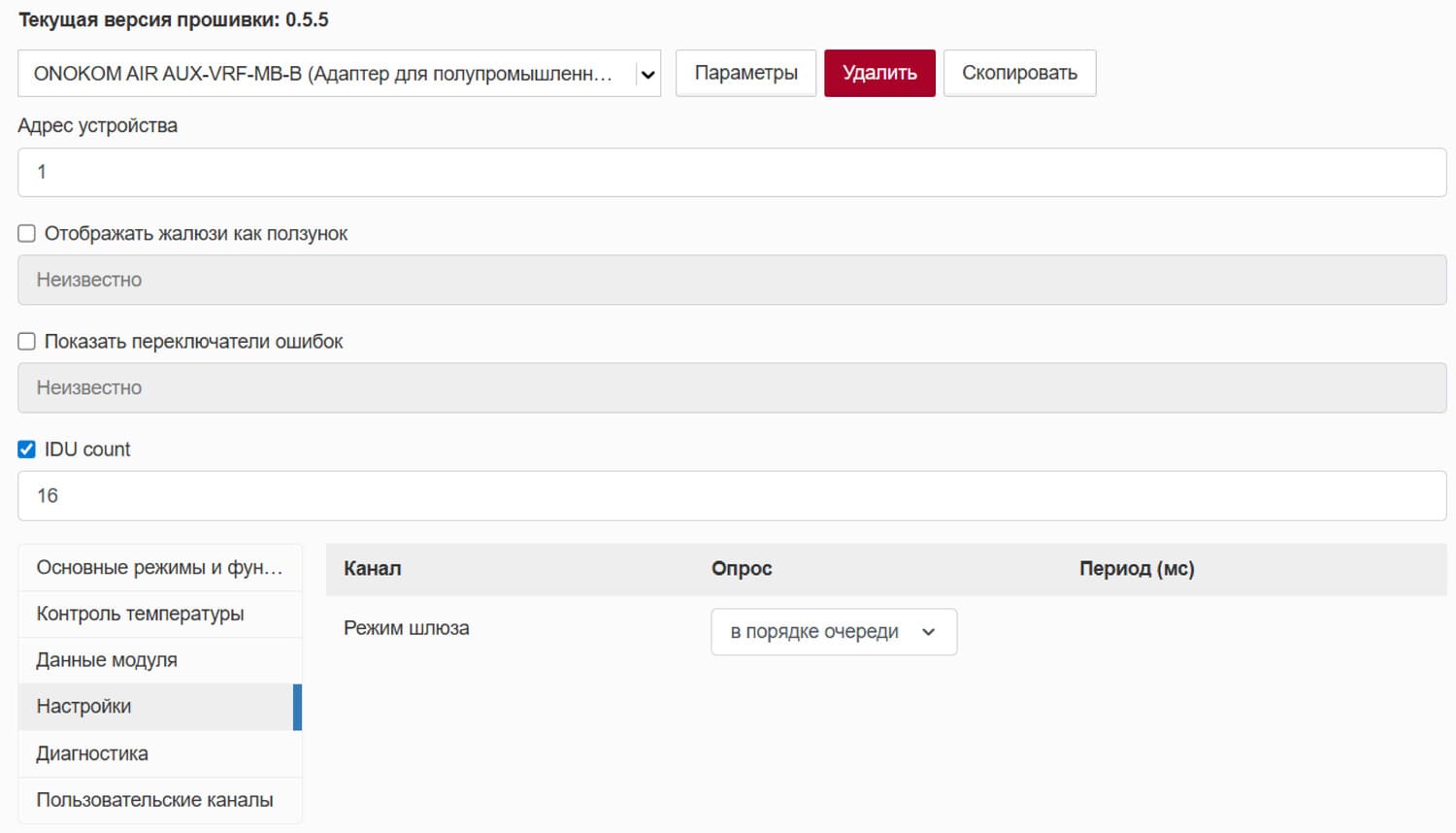Open the ONOKOM AIR device selection dropdown
This screenshot has width=1456, height=833.
click(340, 73)
